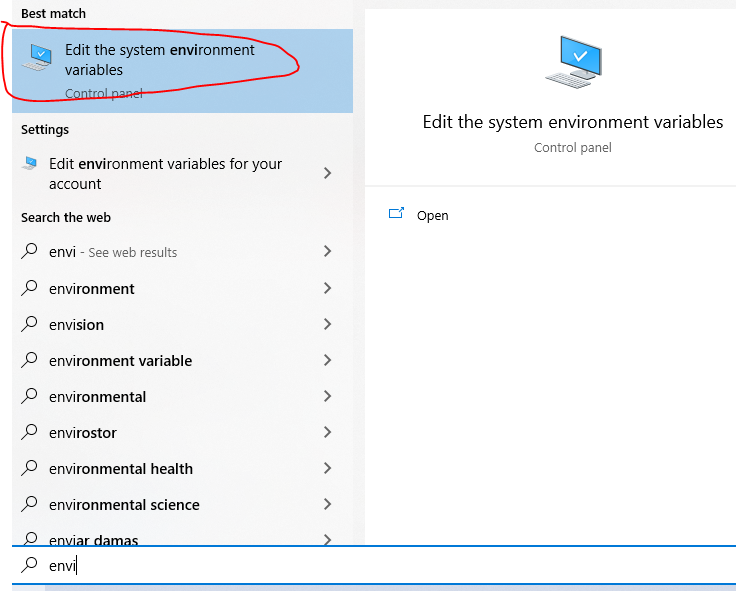Click the search icon next to 'envision'

point(29,324)
